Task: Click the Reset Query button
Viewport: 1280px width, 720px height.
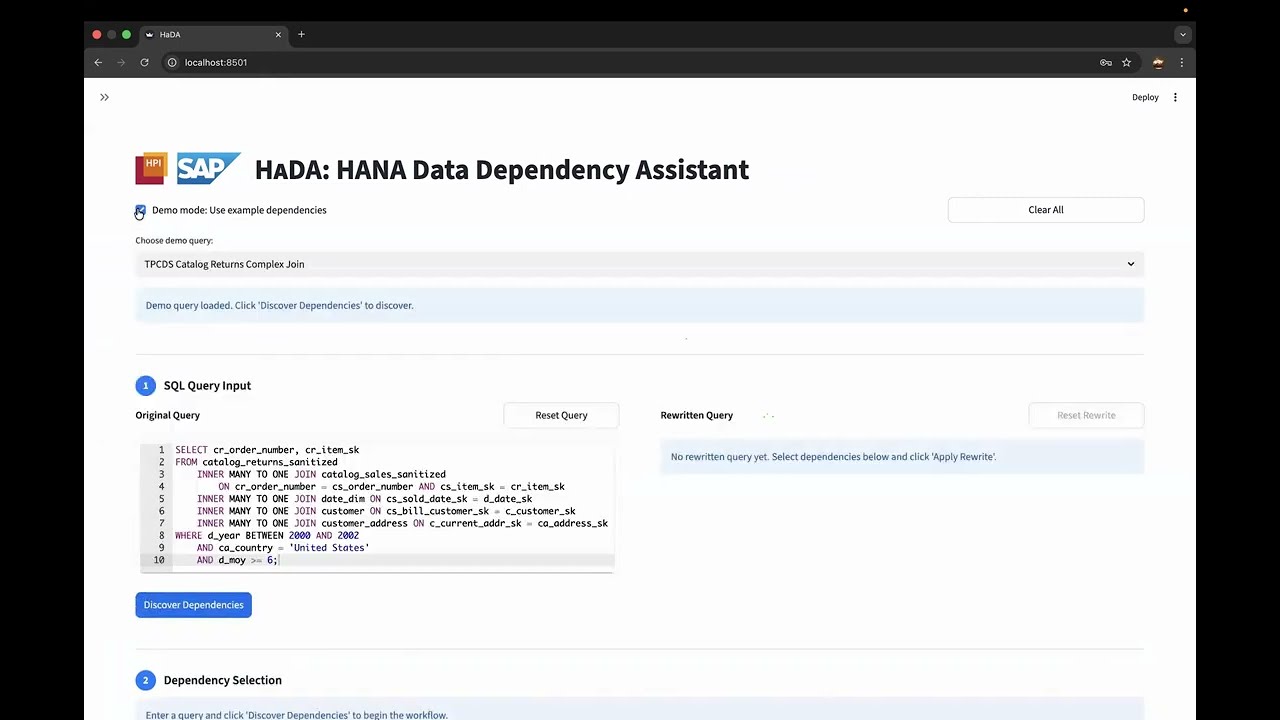Action: [561, 415]
